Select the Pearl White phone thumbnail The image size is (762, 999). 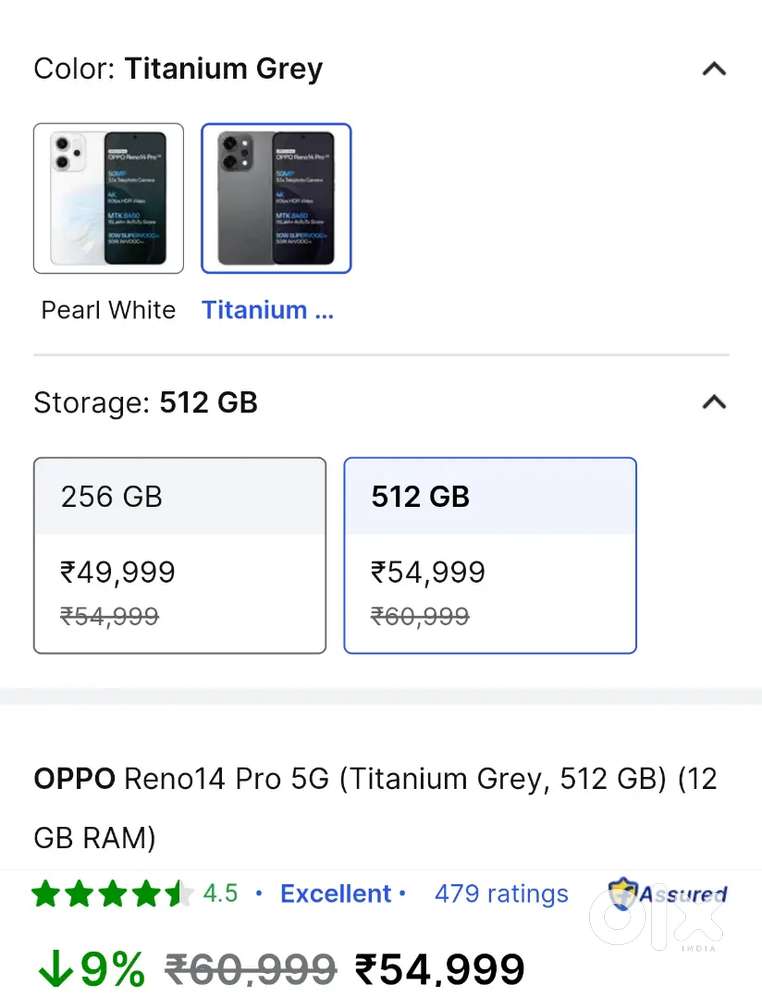click(108, 198)
